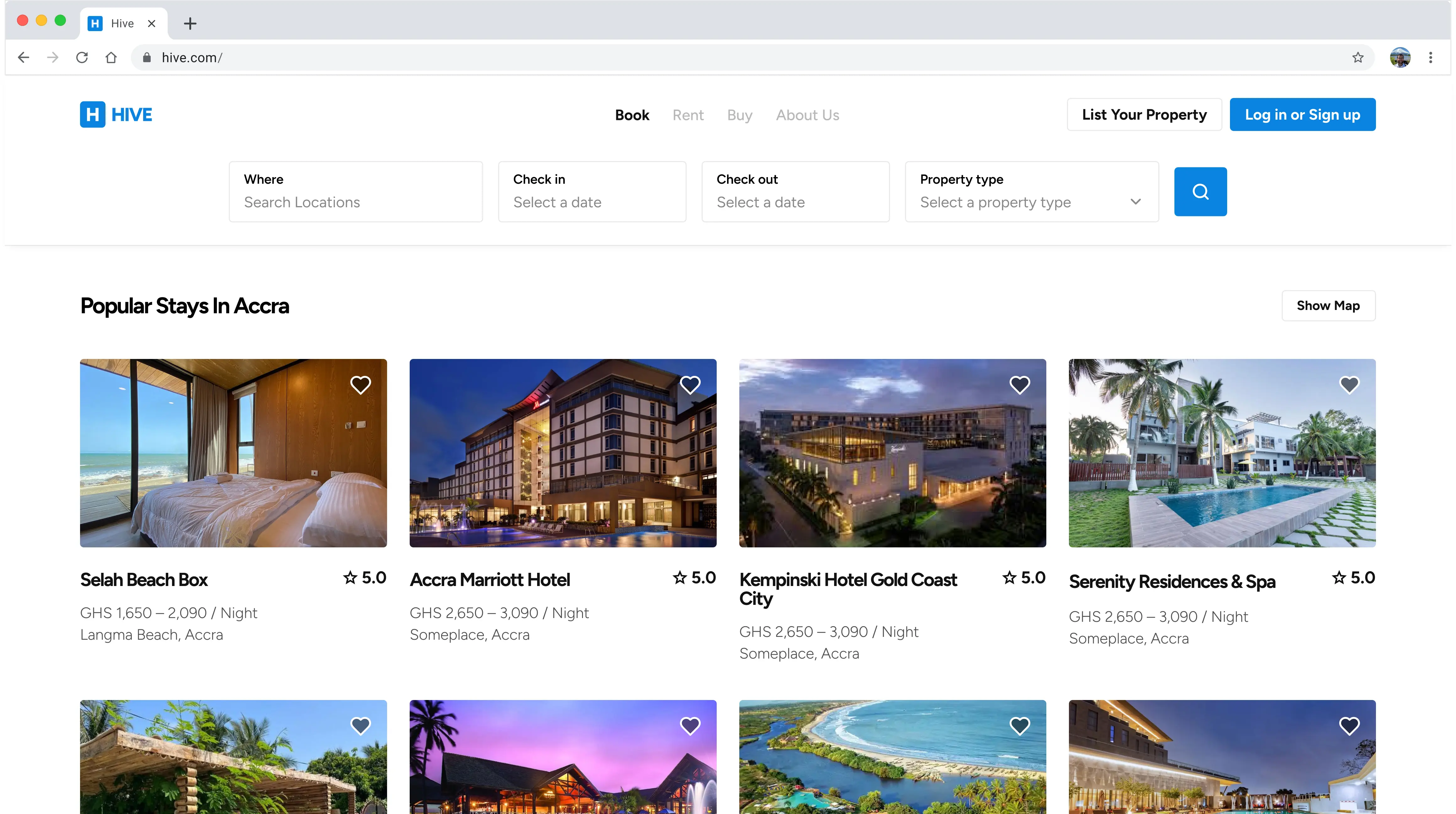1456x814 pixels.
Task: Open the Check in date picker
Action: click(592, 192)
